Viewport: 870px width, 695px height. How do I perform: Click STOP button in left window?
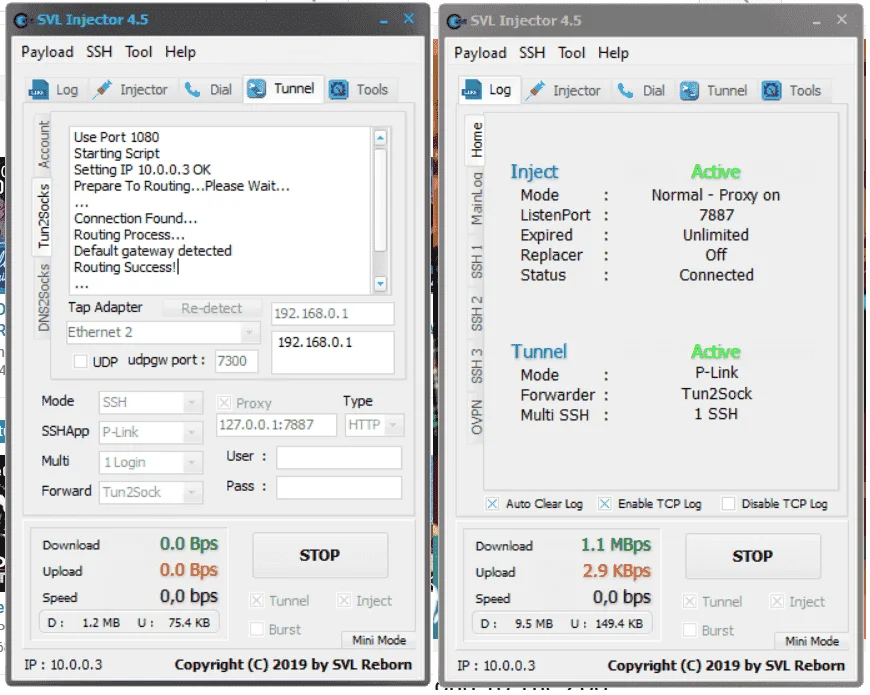point(320,555)
